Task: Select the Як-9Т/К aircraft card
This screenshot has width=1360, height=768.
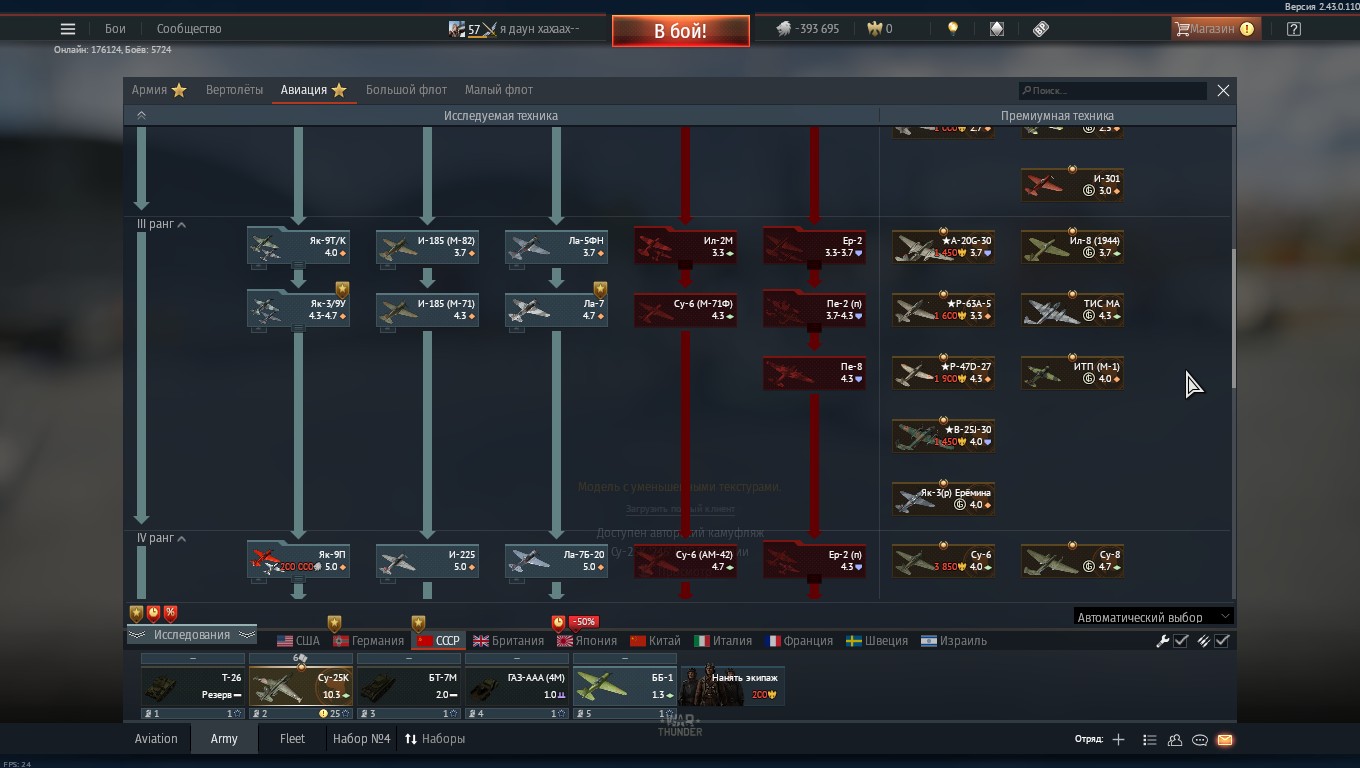Action: pos(298,247)
